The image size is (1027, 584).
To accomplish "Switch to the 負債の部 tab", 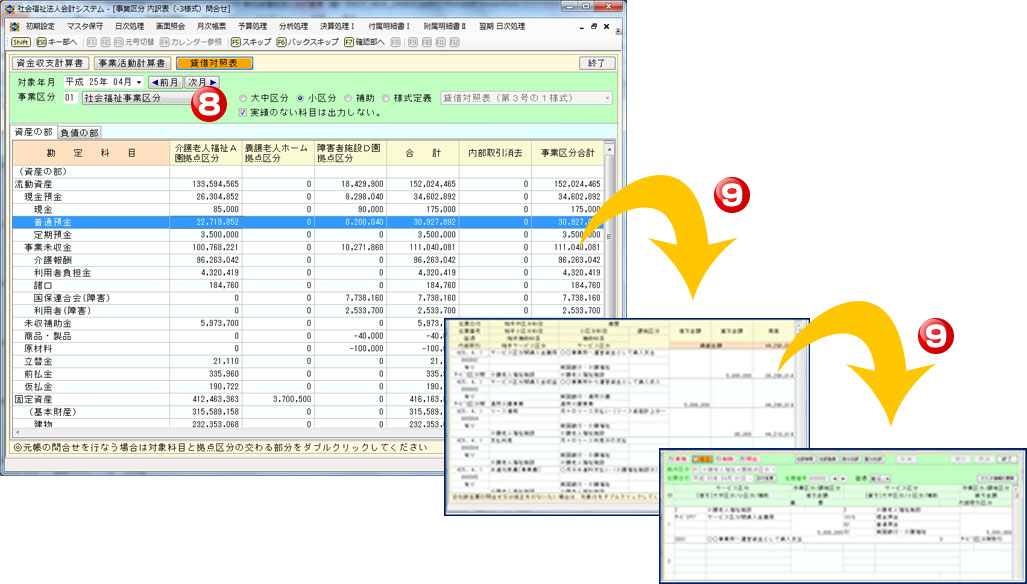I will (x=79, y=132).
